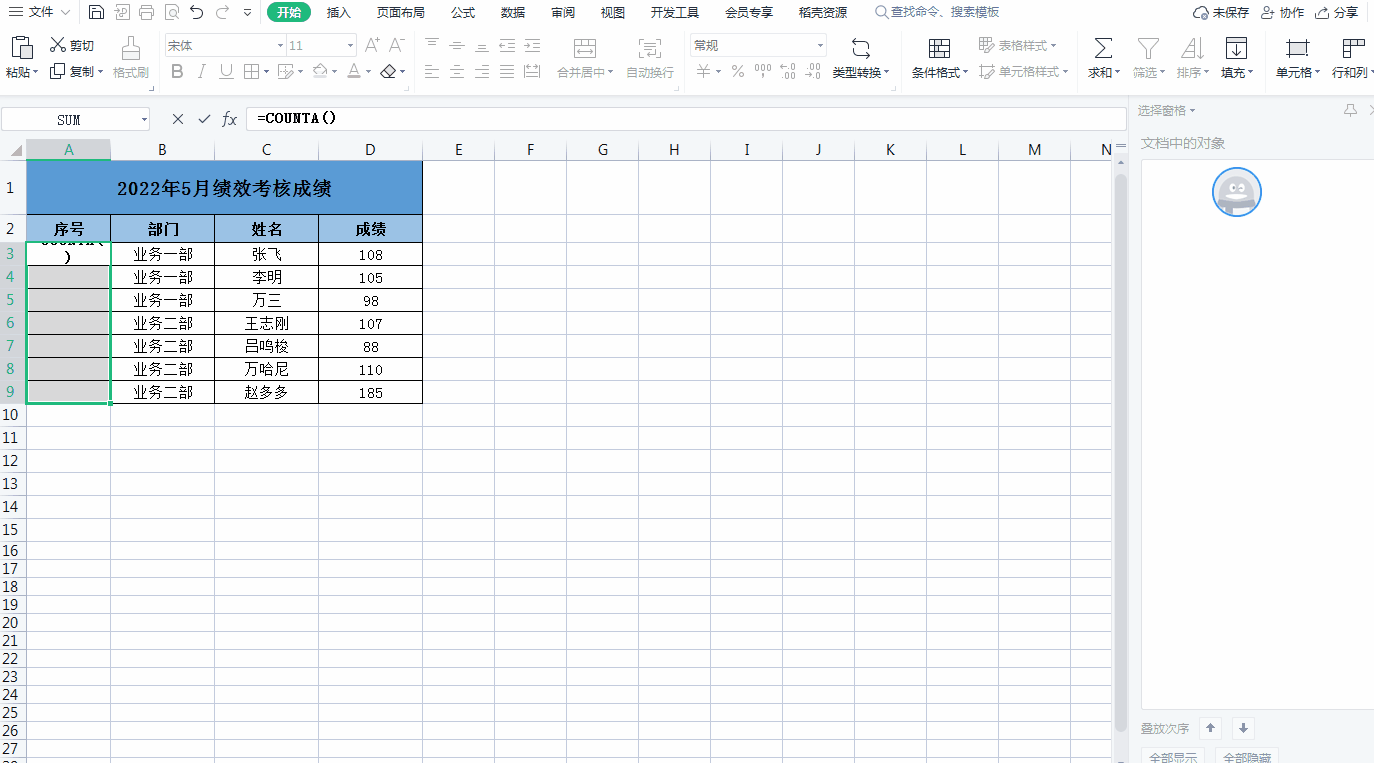Viewport: 1374px width, 763px height.
Task: Click the search commands box (查找命令)
Action: click(937, 12)
